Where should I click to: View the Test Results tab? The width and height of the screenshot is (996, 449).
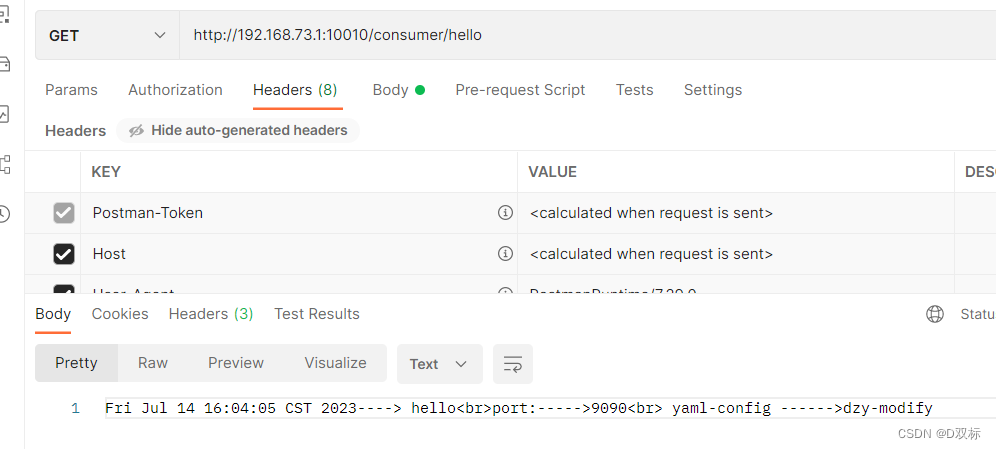pos(317,314)
